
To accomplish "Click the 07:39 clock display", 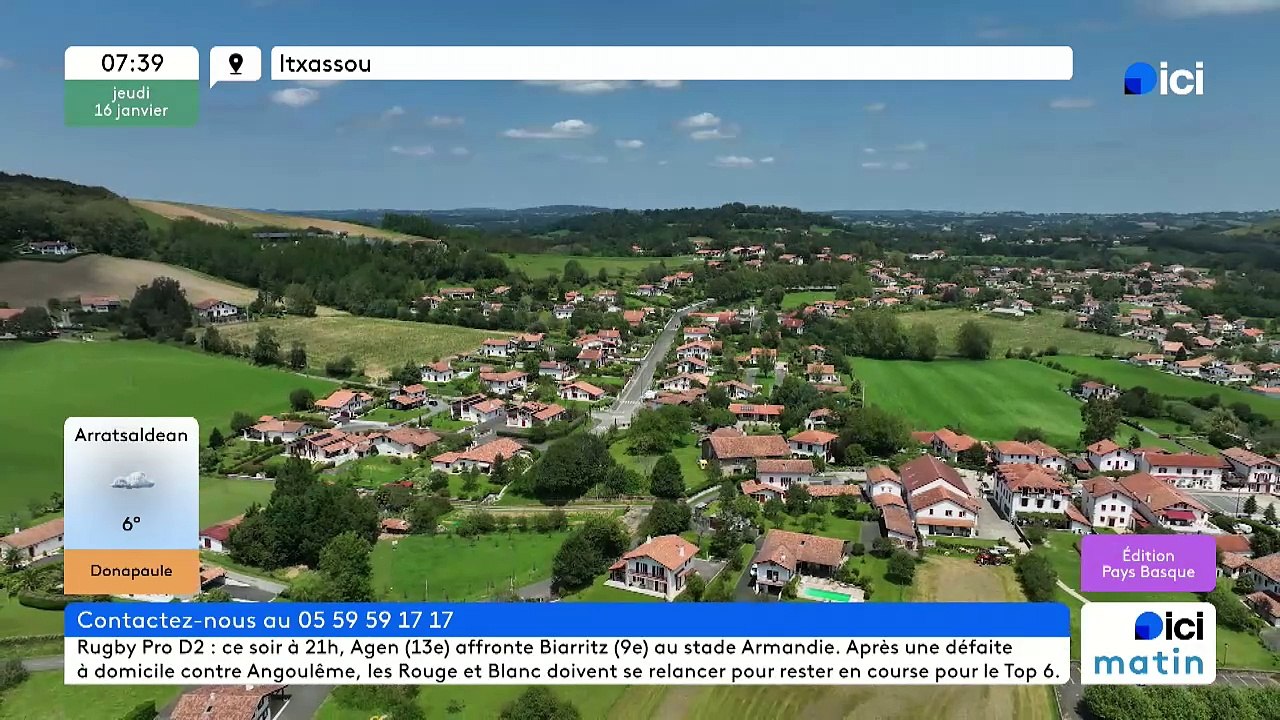I will pos(132,63).
